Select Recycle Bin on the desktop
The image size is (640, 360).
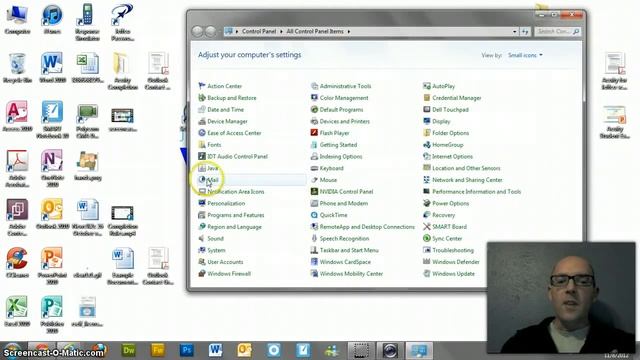tap(17, 68)
